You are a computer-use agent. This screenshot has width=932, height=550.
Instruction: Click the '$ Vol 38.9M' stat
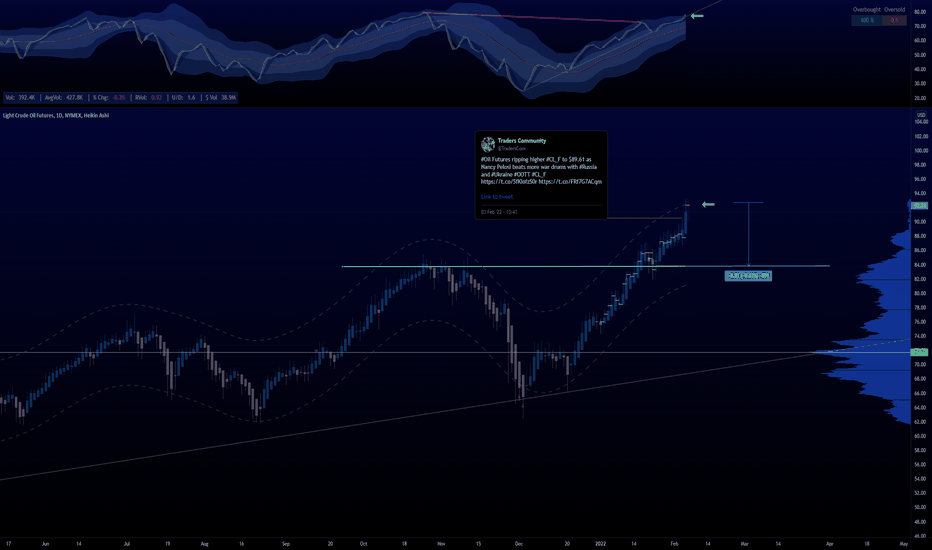pyautogui.click(x=221, y=98)
